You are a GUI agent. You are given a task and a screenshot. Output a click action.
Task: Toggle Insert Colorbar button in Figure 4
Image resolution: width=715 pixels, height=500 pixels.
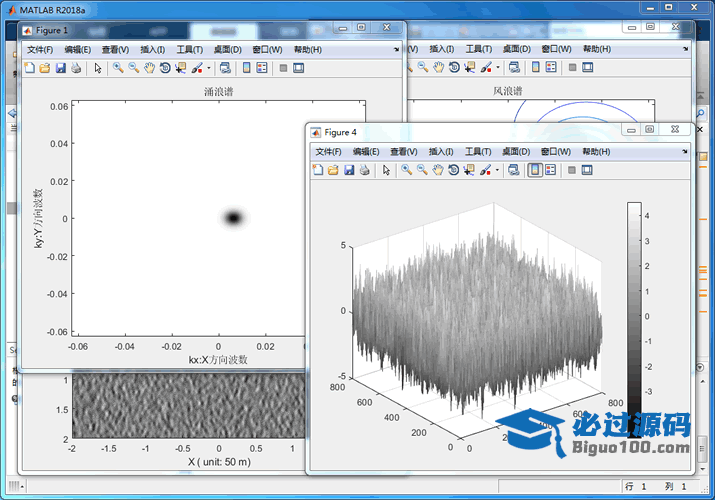535,170
